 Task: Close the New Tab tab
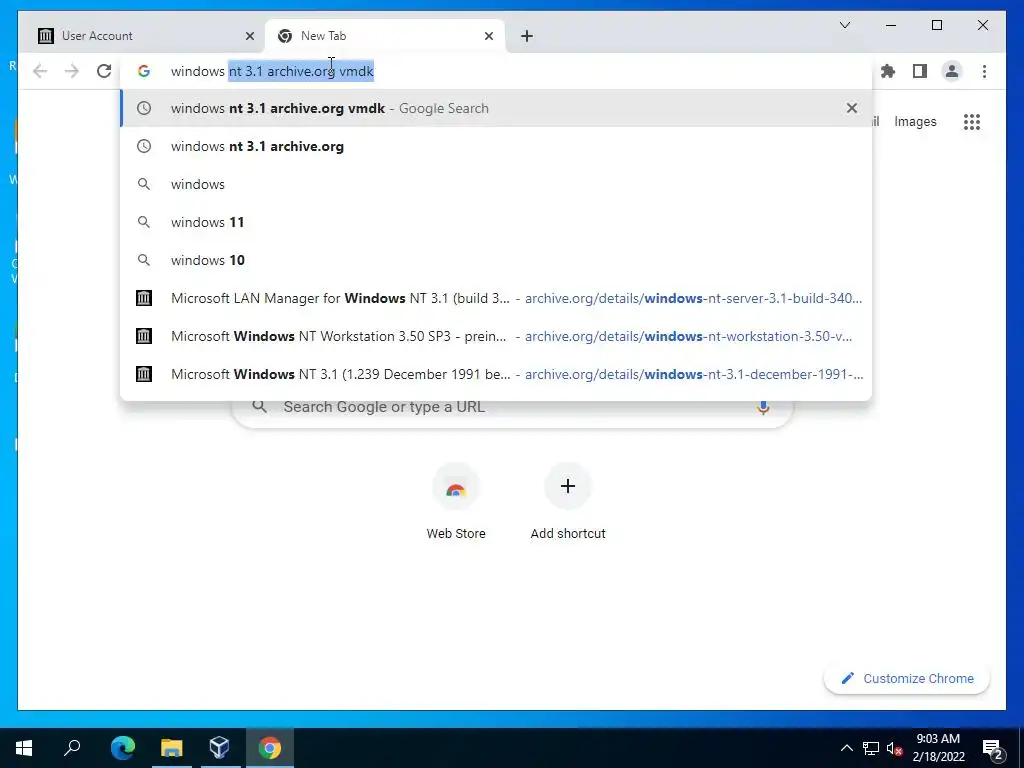pos(488,36)
